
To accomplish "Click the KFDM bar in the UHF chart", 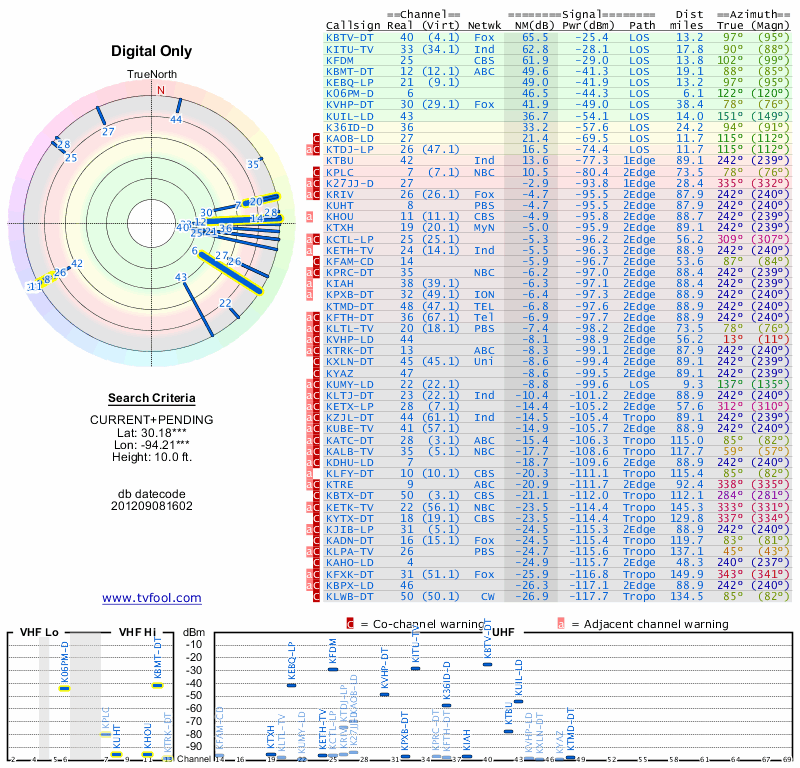I will 333,669.
